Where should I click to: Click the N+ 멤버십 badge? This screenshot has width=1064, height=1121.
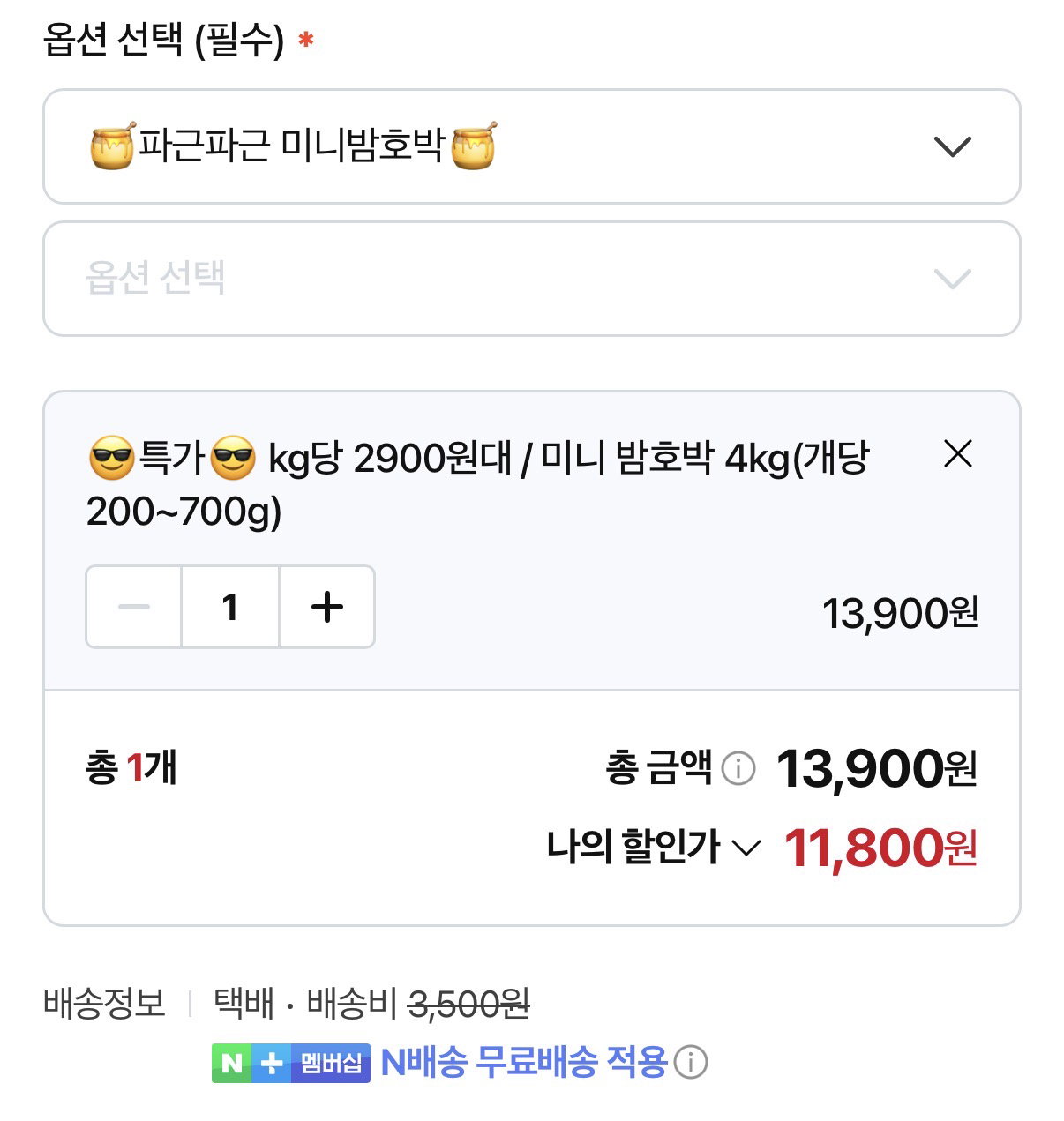(291, 1063)
